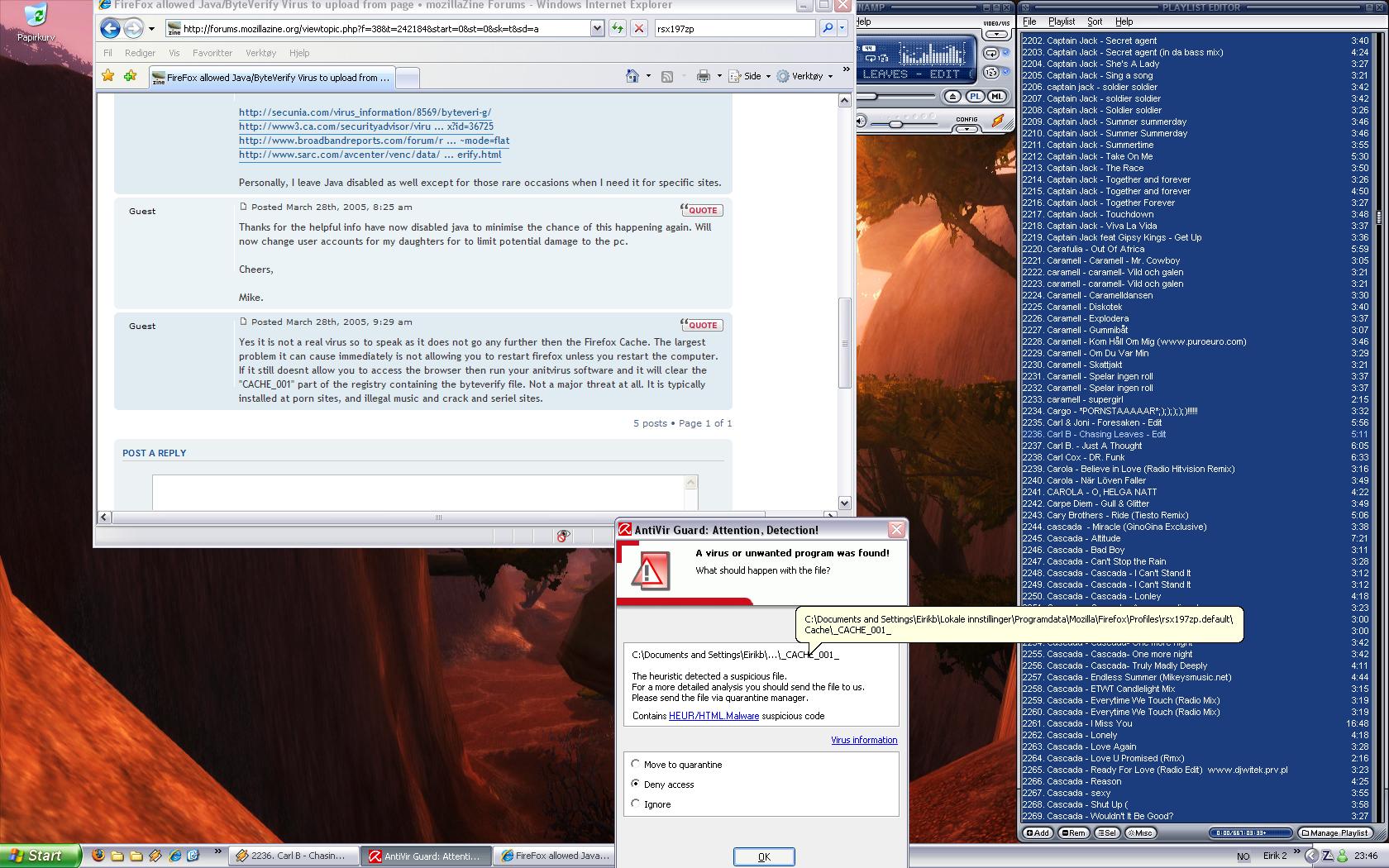Expand the Winamp CONFIG drawer

pos(967,129)
